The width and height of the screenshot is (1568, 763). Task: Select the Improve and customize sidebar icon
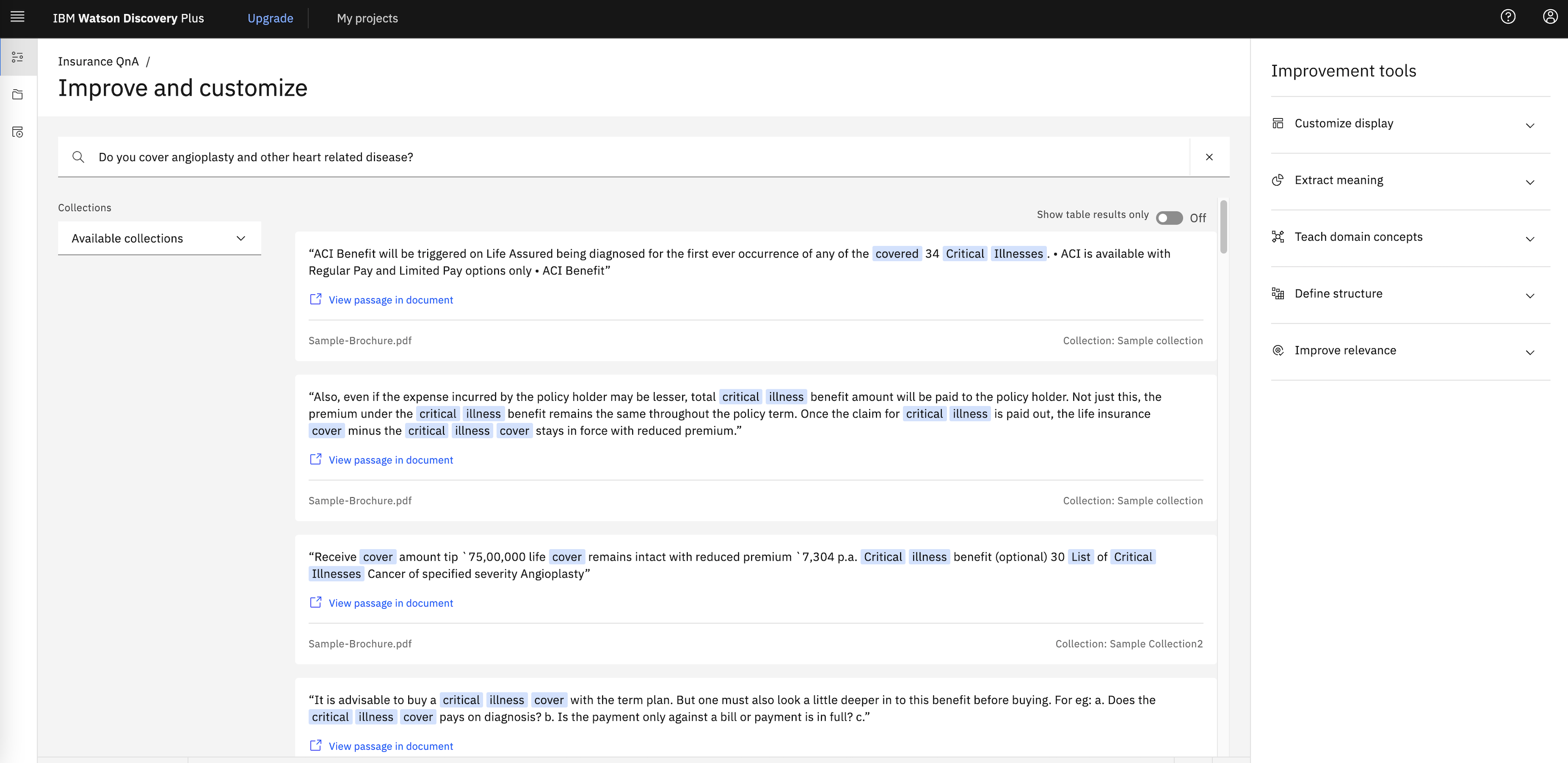pyautogui.click(x=18, y=57)
